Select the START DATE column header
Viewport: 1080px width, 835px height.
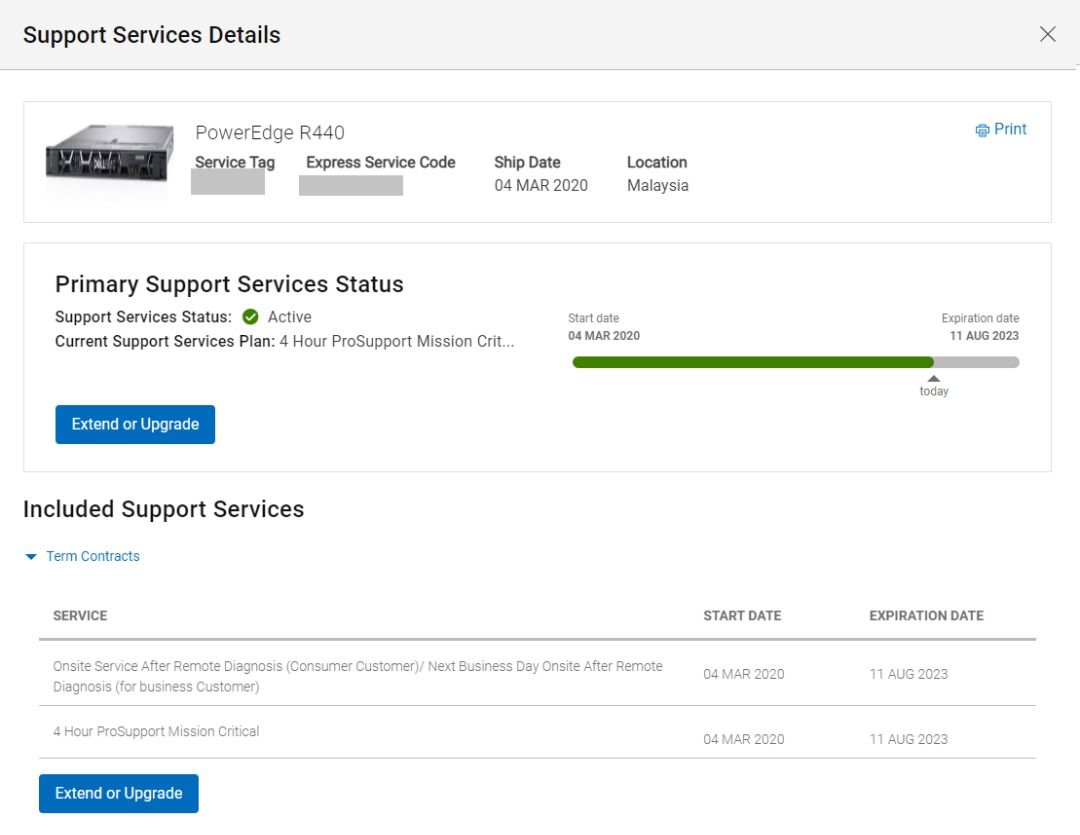(x=742, y=615)
